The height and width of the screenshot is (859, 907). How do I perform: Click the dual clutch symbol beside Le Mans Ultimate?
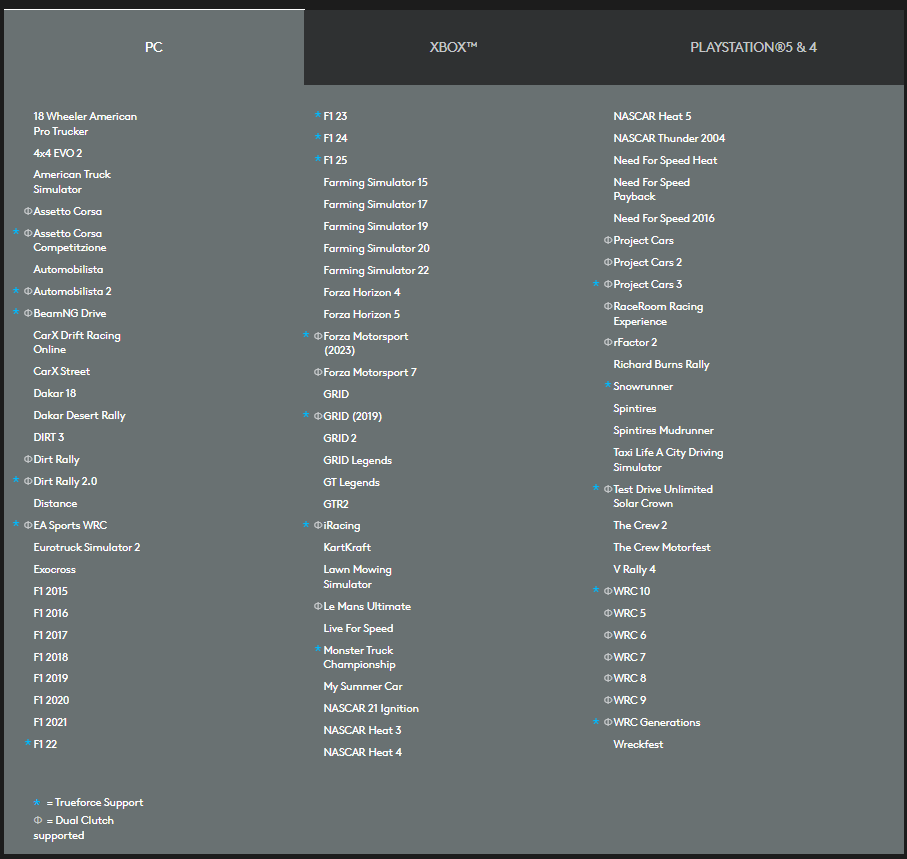tap(318, 606)
